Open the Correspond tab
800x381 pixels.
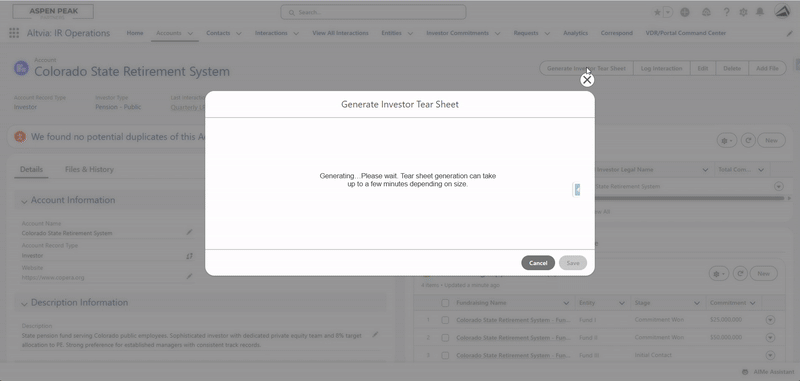coord(616,33)
